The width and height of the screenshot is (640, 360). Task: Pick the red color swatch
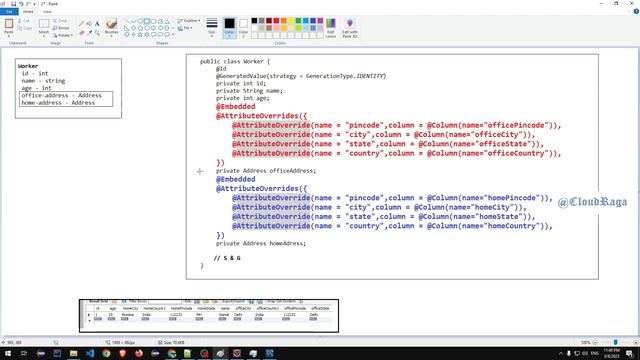[x=276, y=20]
